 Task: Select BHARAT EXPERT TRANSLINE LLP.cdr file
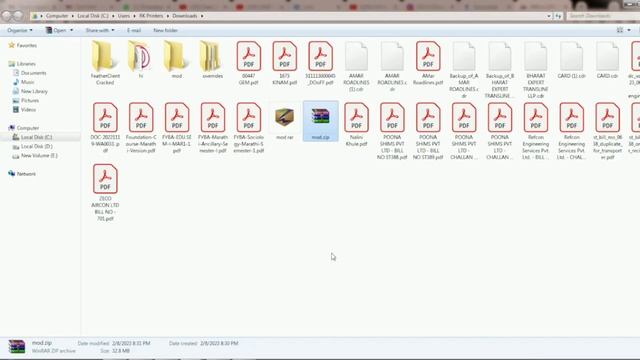[536, 69]
